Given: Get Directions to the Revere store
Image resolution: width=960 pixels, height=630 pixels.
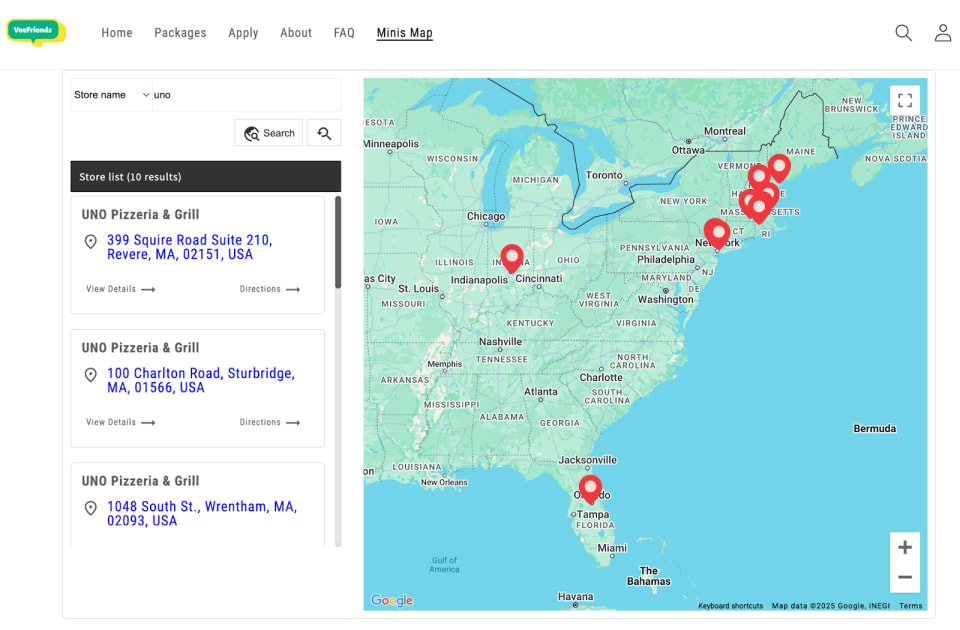Looking at the screenshot, I should (x=269, y=289).
